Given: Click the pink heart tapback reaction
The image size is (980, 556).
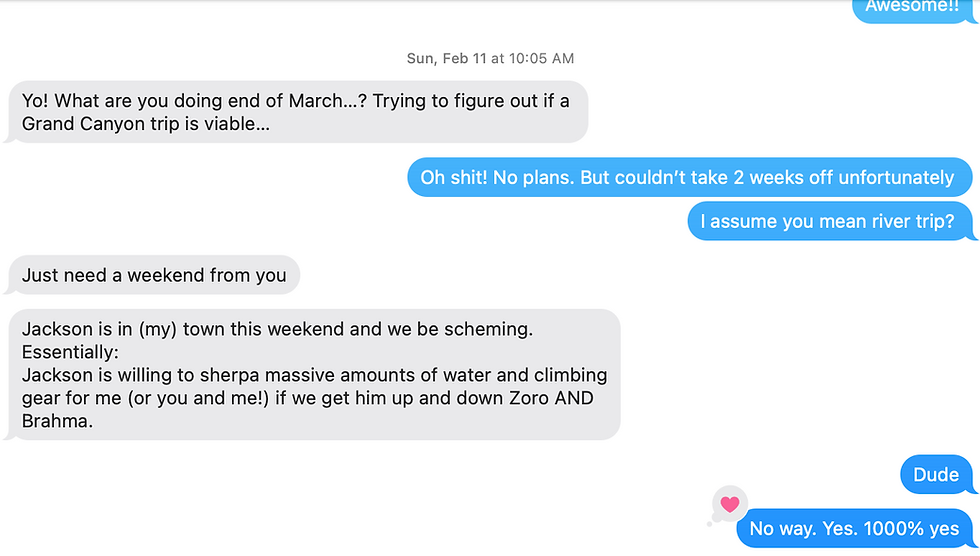Looking at the screenshot, I should click(x=729, y=504).
